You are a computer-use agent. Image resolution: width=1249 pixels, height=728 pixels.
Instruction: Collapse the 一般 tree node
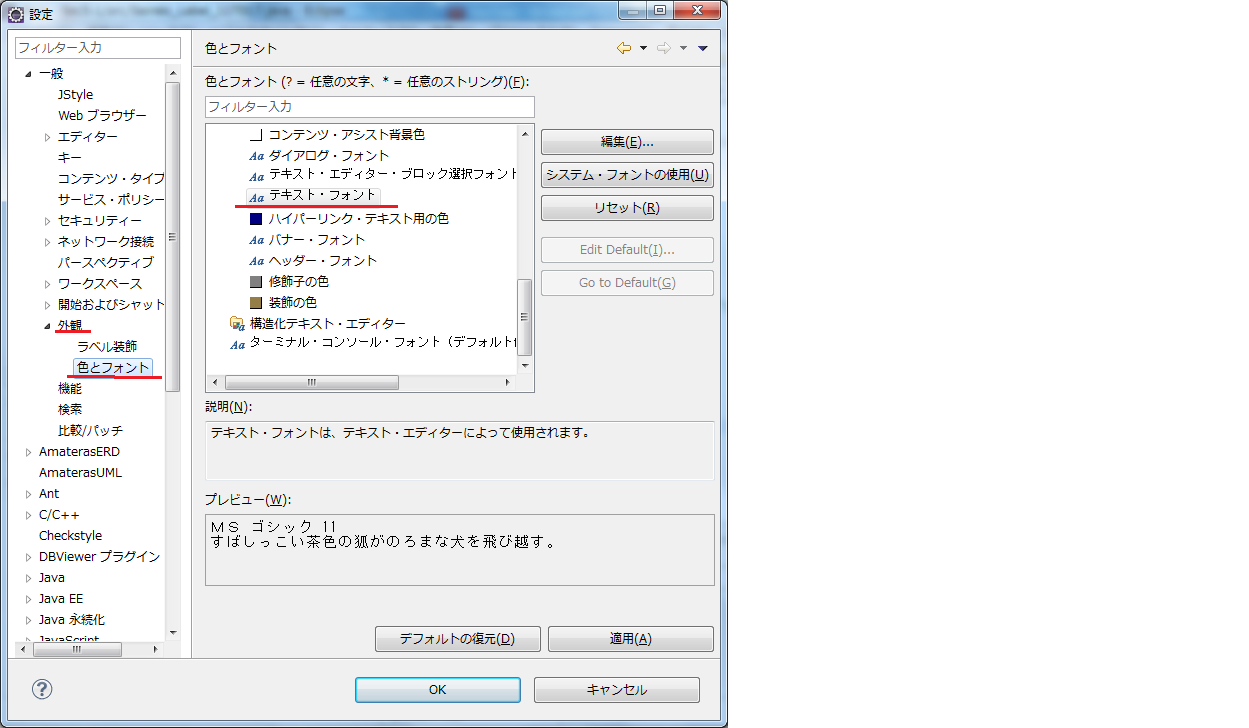coord(28,74)
